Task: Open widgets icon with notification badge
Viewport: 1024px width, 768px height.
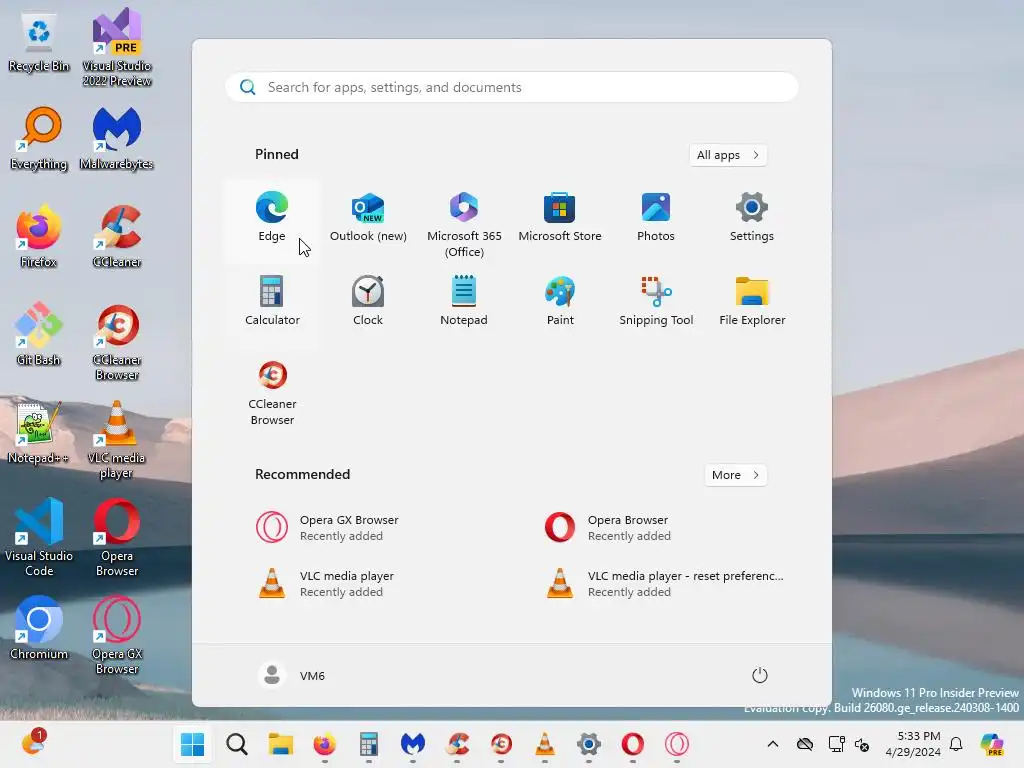Action: point(33,743)
